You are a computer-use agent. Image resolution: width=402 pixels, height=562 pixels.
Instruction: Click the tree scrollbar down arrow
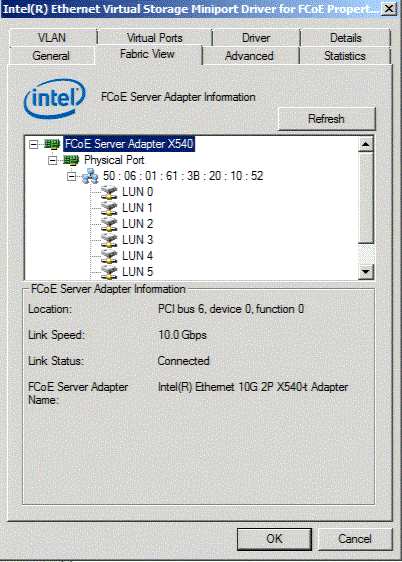tap(365, 272)
